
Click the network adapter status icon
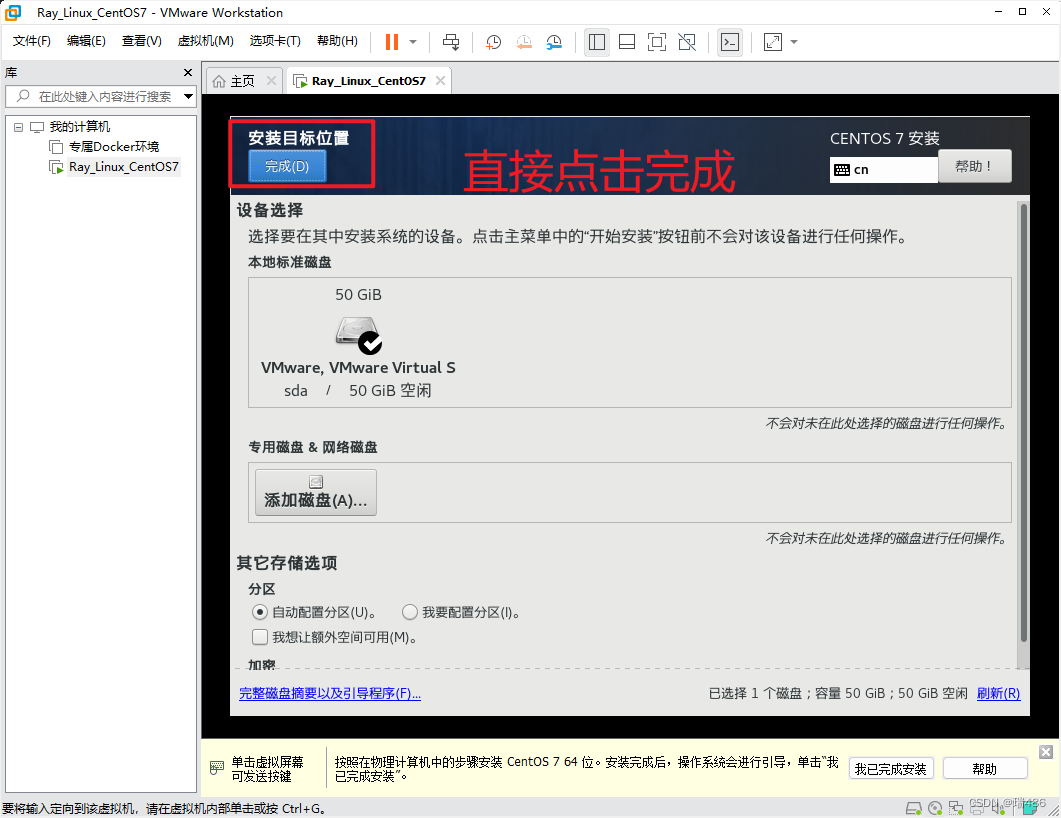tap(956, 808)
